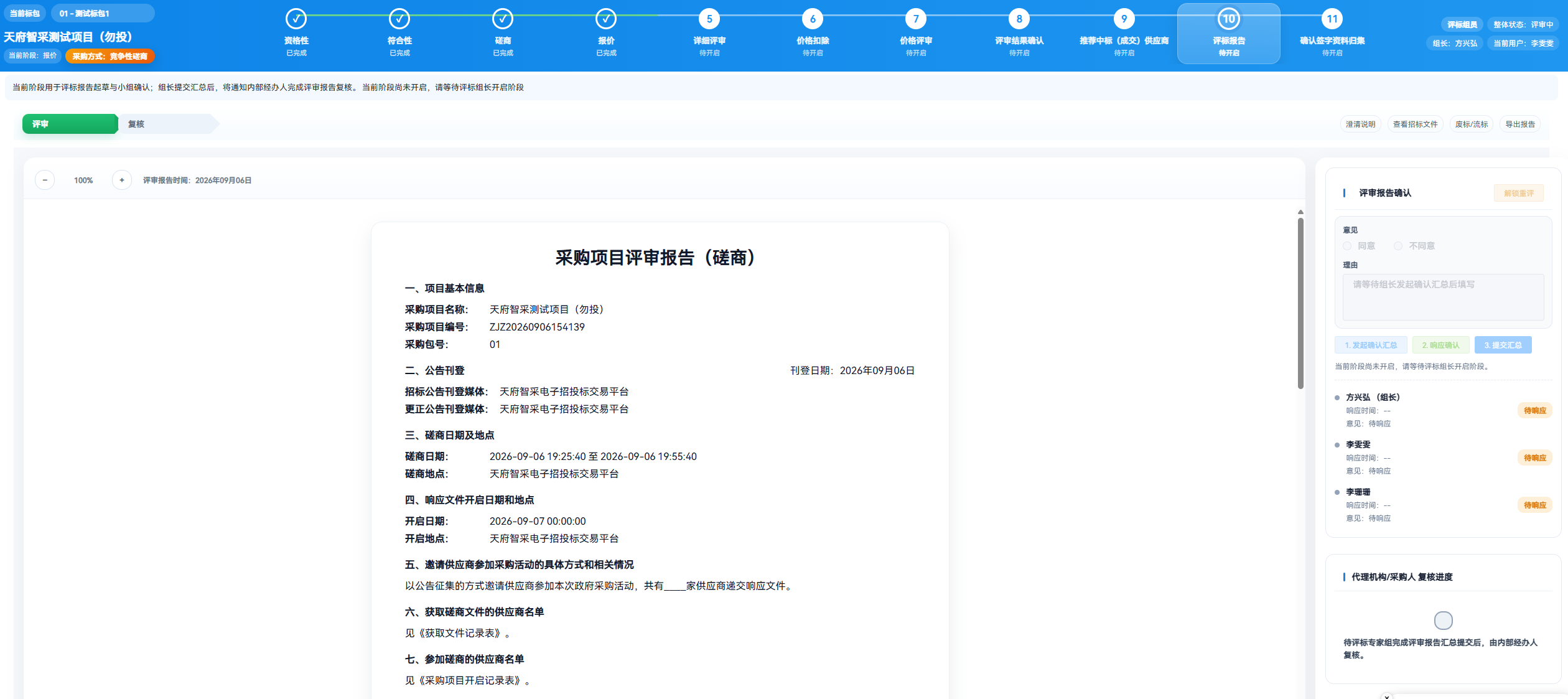
Task: Click 李珊珊 待响应 status tag
Action: coord(1535,505)
